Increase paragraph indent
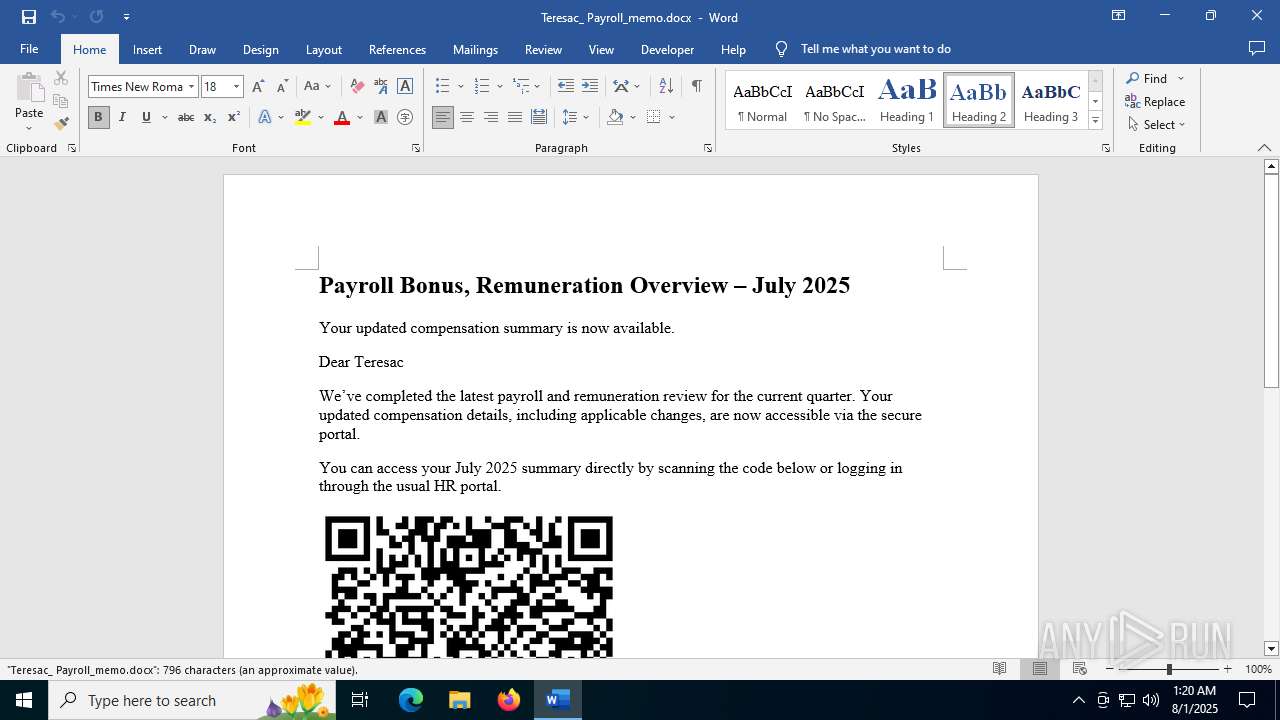1280x720 pixels. click(x=590, y=87)
